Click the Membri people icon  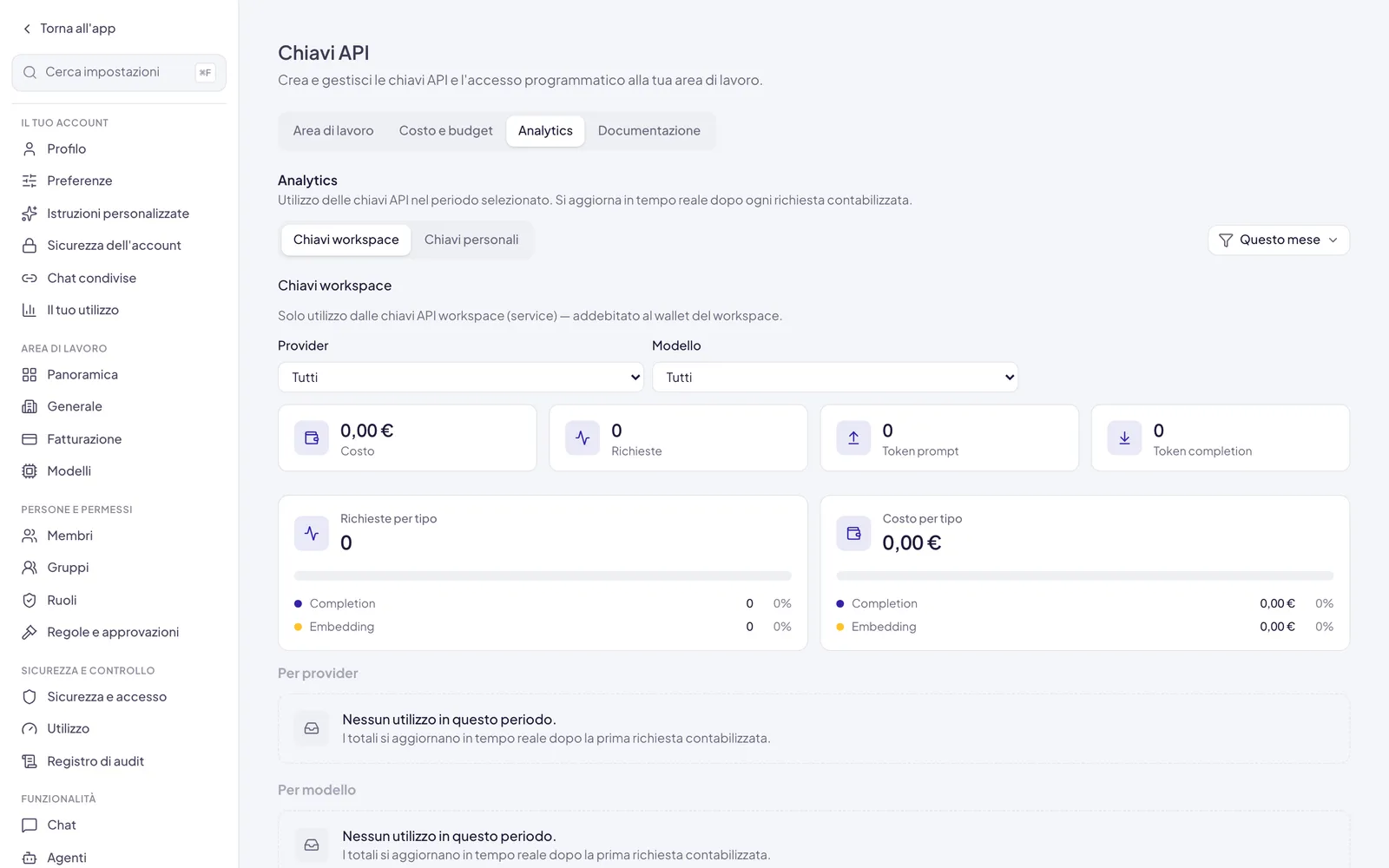click(30, 536)
